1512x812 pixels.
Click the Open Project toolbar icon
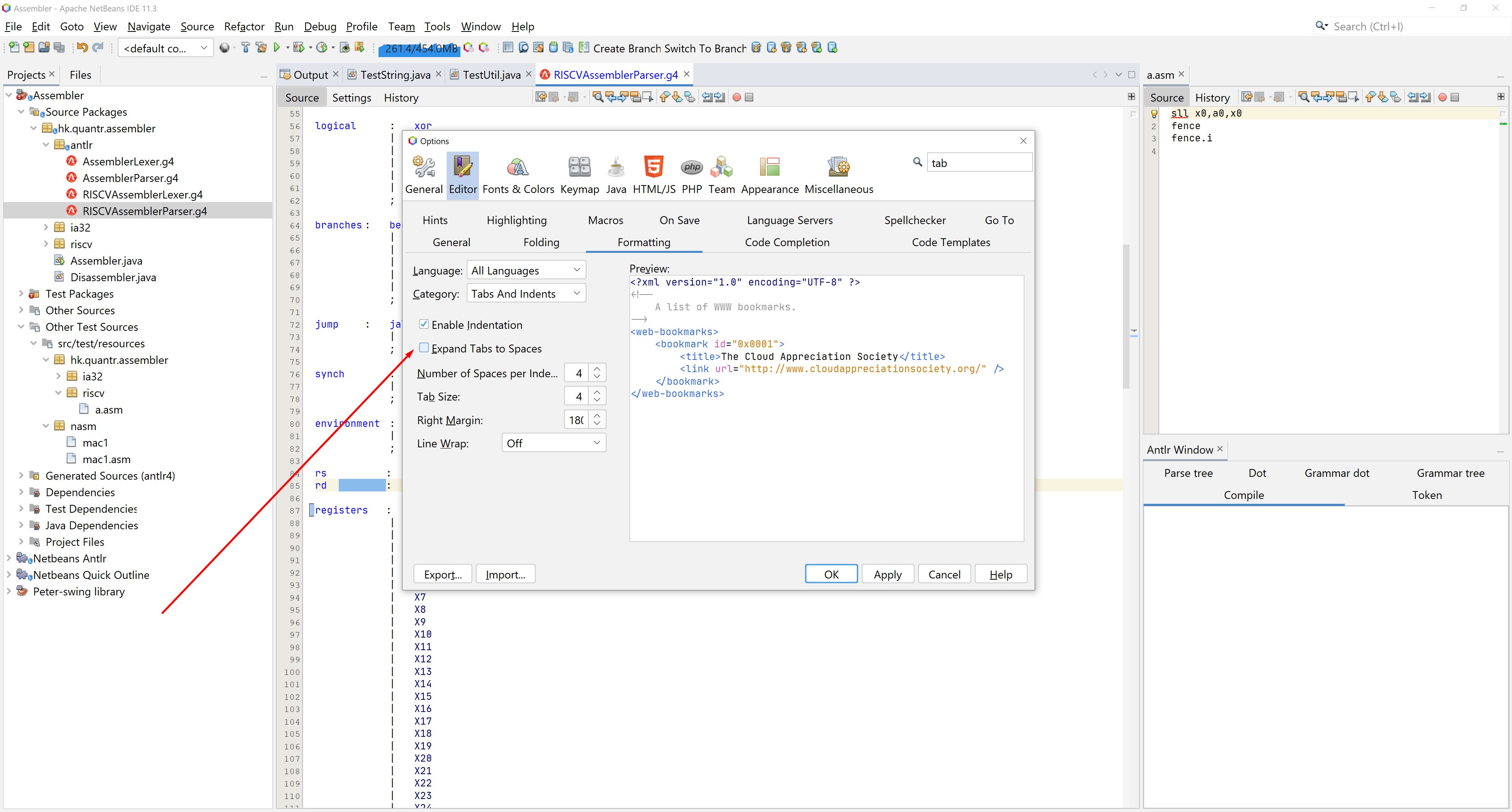(44, 48)
